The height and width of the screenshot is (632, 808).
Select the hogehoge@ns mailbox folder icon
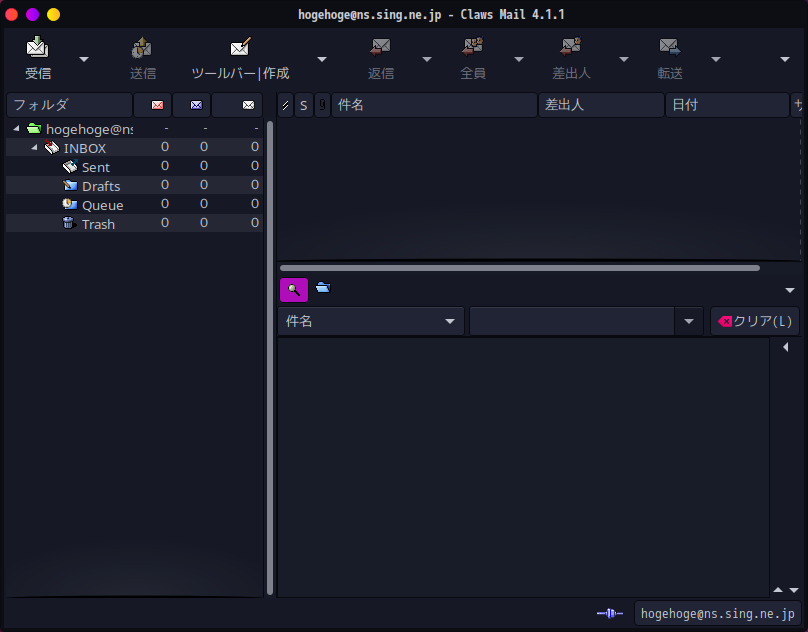coord(34,128)
